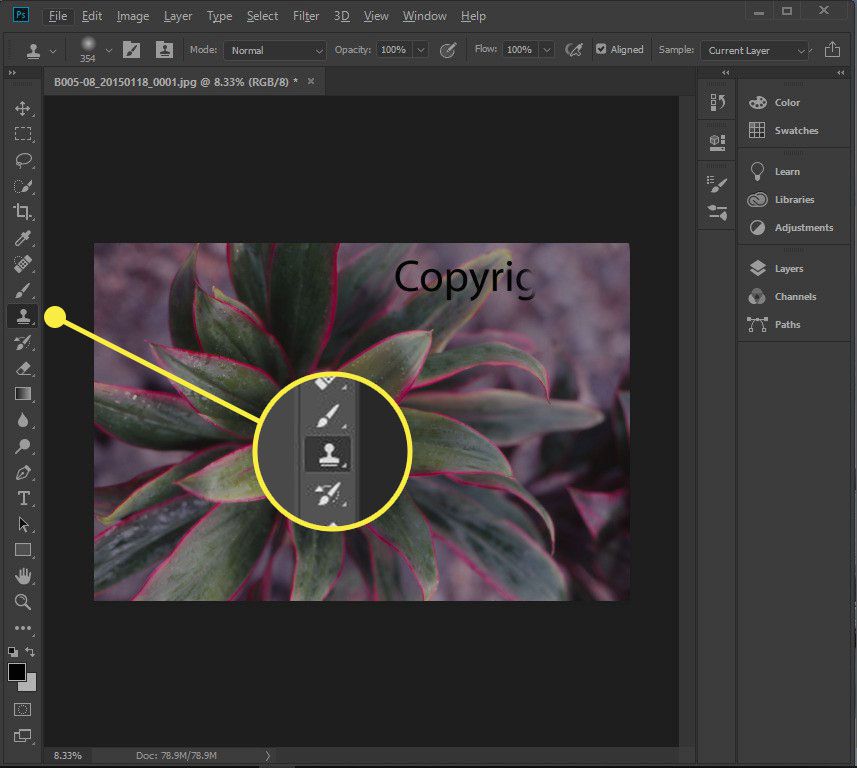The height and width of the screenshot is (768, 857).
Task: Open the Adjustments panel
Action: (x=791, y=227)
